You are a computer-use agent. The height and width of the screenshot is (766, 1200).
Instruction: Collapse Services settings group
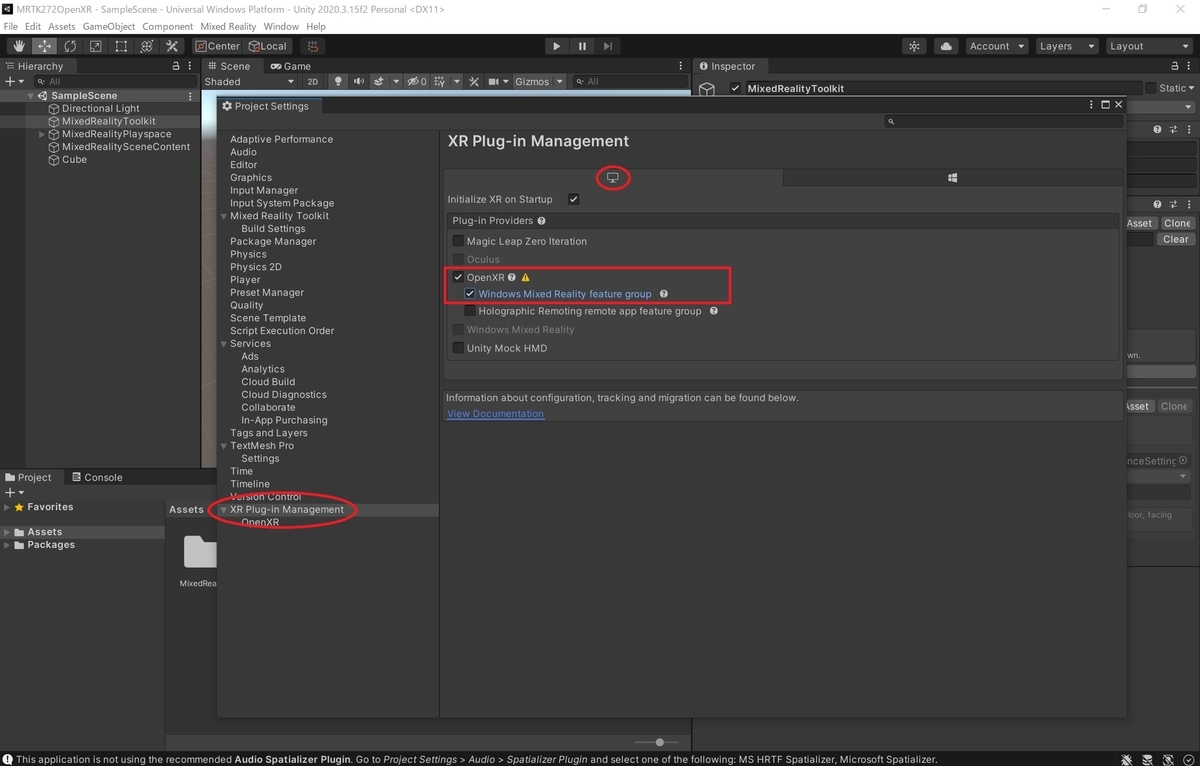coord(223,344)
